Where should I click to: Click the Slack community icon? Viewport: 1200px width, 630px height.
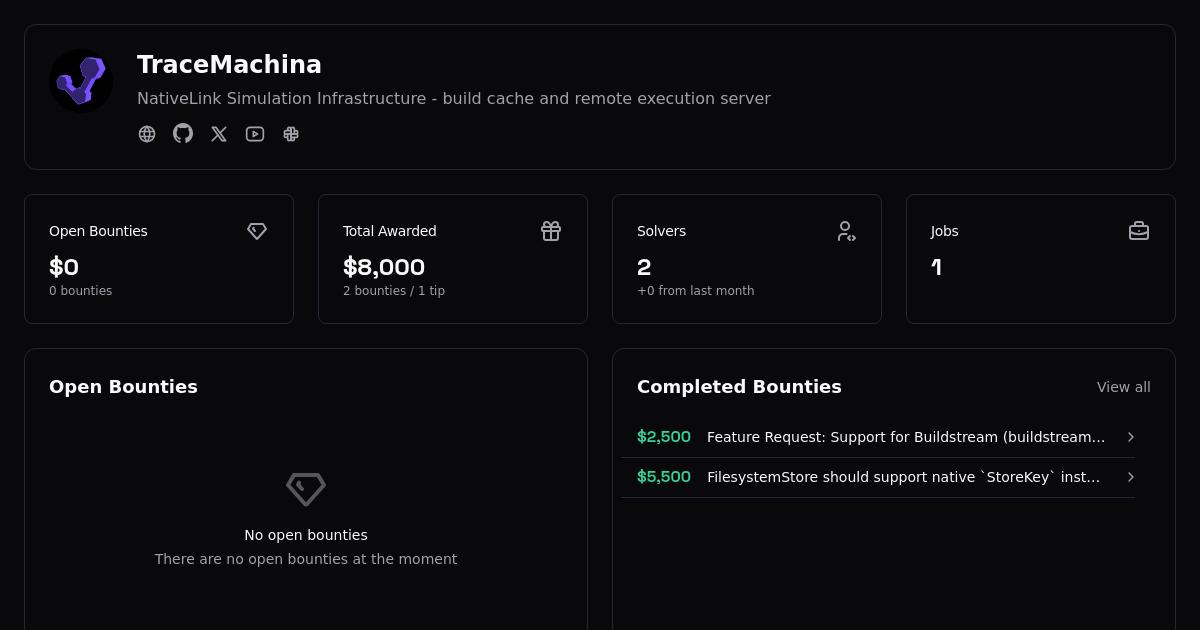tap(291, 134)
